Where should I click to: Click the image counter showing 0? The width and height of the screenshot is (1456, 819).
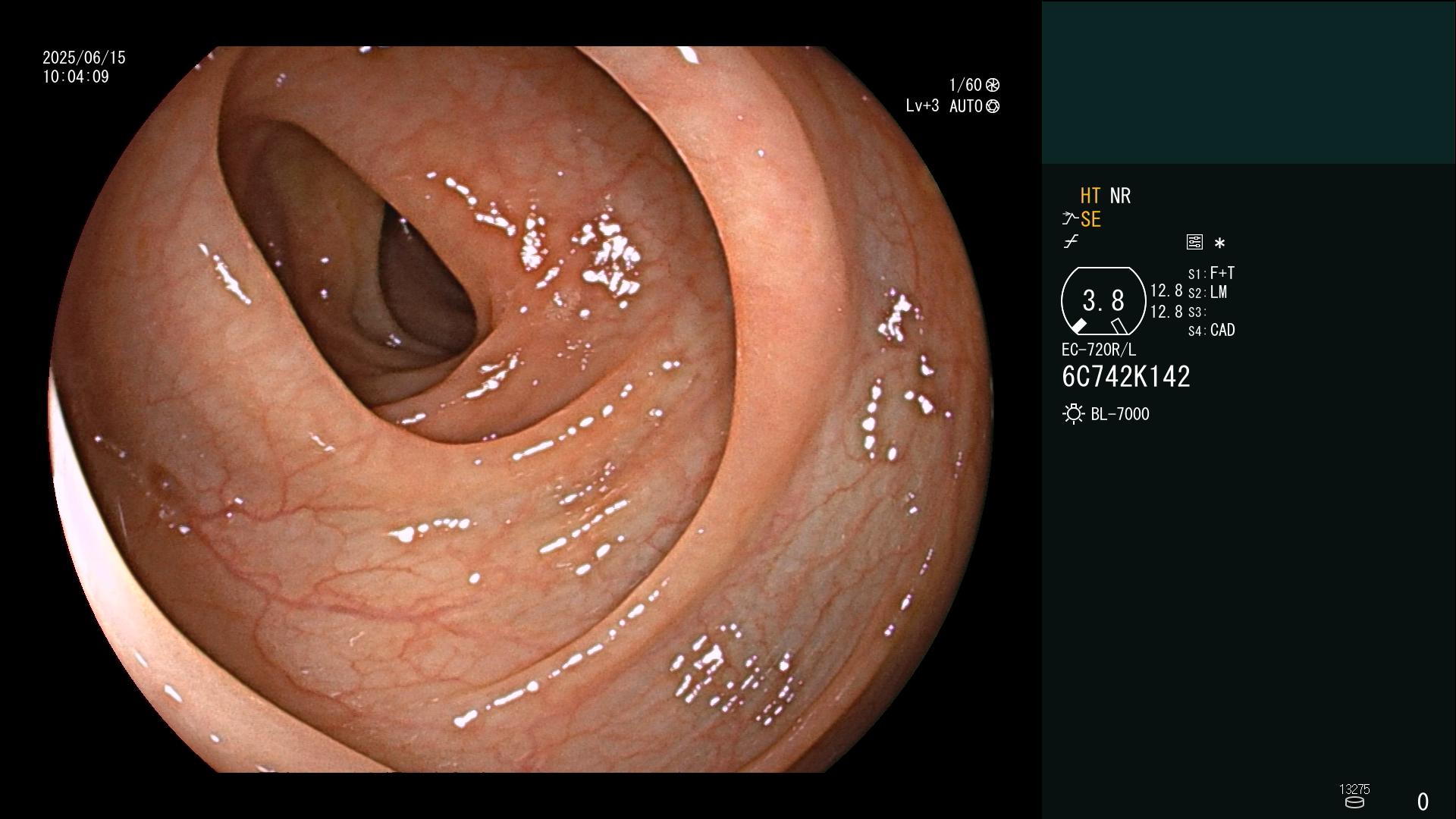click(1423, 802)
